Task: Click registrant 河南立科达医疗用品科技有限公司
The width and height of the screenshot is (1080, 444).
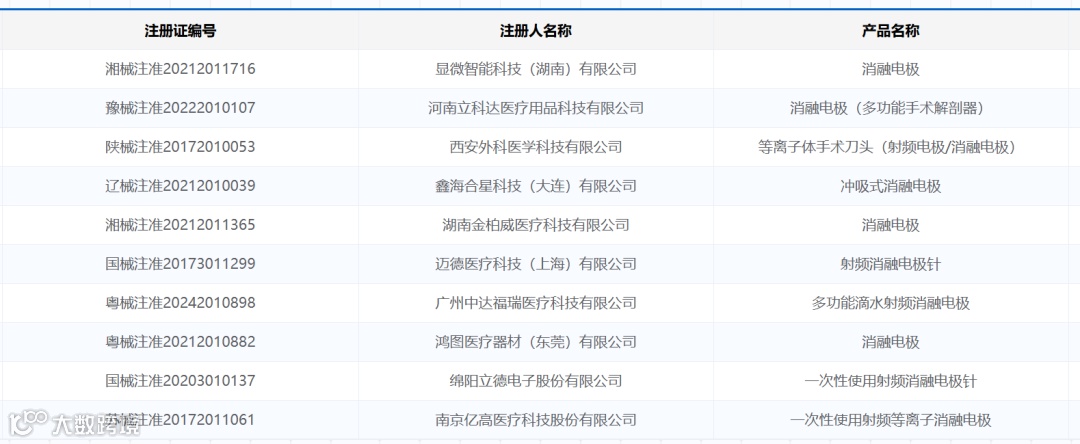Action: (536, 108)
